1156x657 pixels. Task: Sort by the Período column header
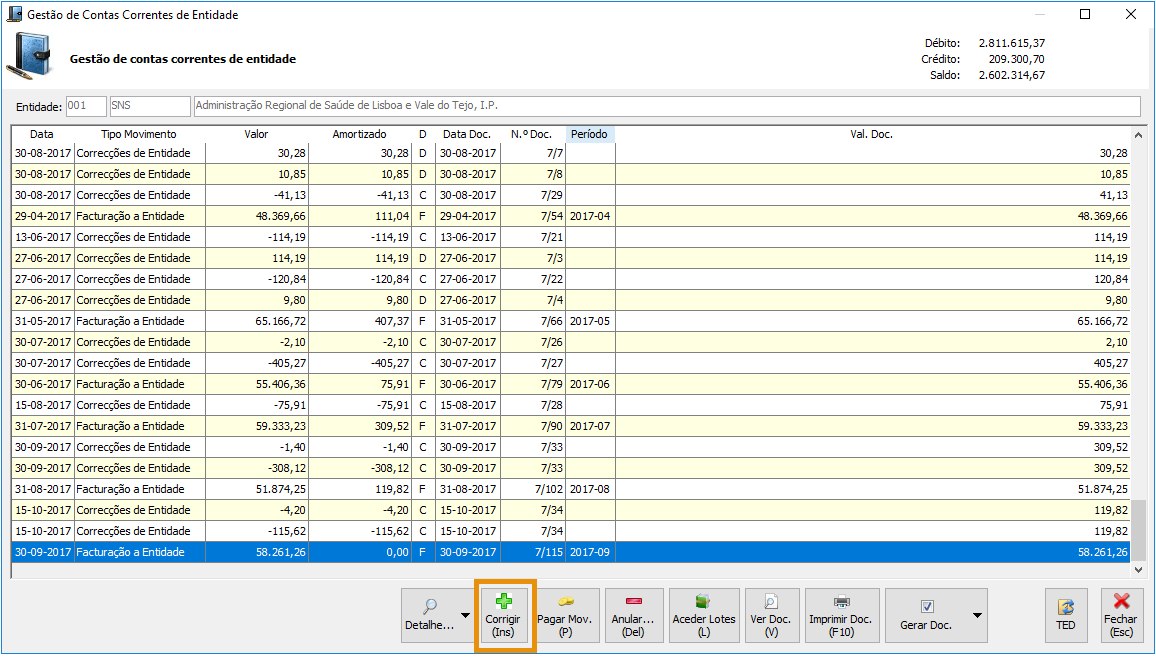tap(590, 134)
